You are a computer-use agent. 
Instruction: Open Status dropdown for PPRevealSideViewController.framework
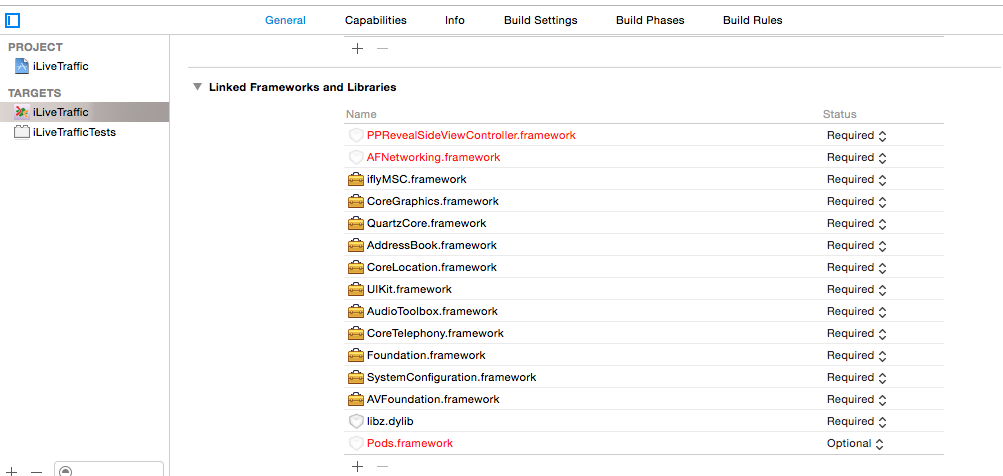tap(857, 136)
